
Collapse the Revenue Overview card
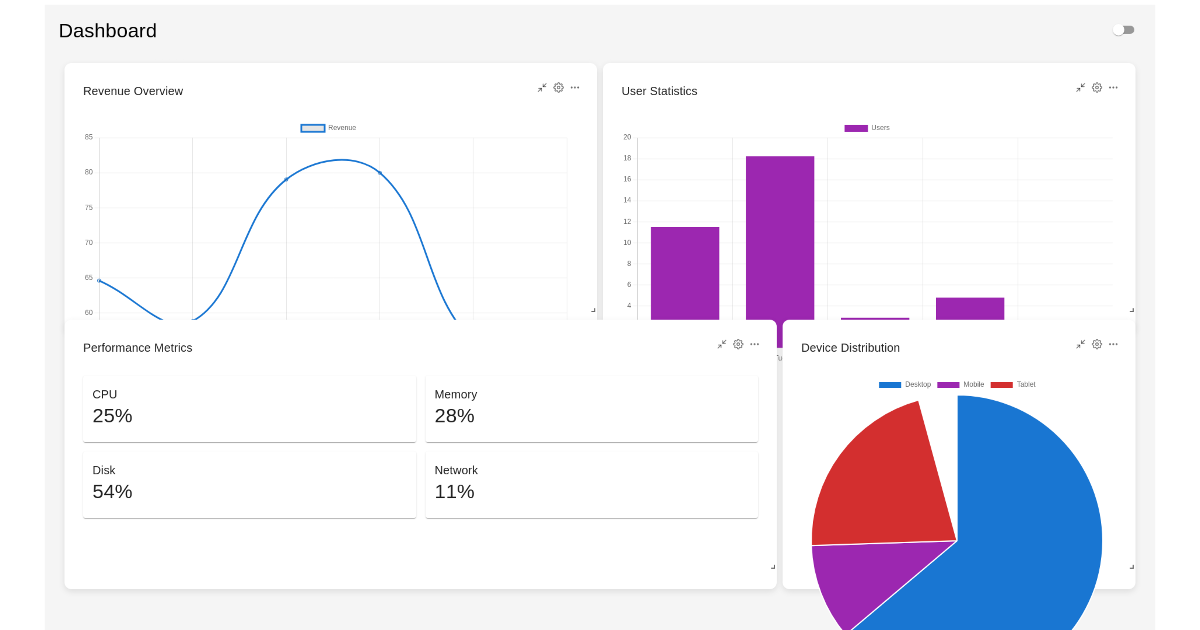pyautogui.click(x=542, y=87)
